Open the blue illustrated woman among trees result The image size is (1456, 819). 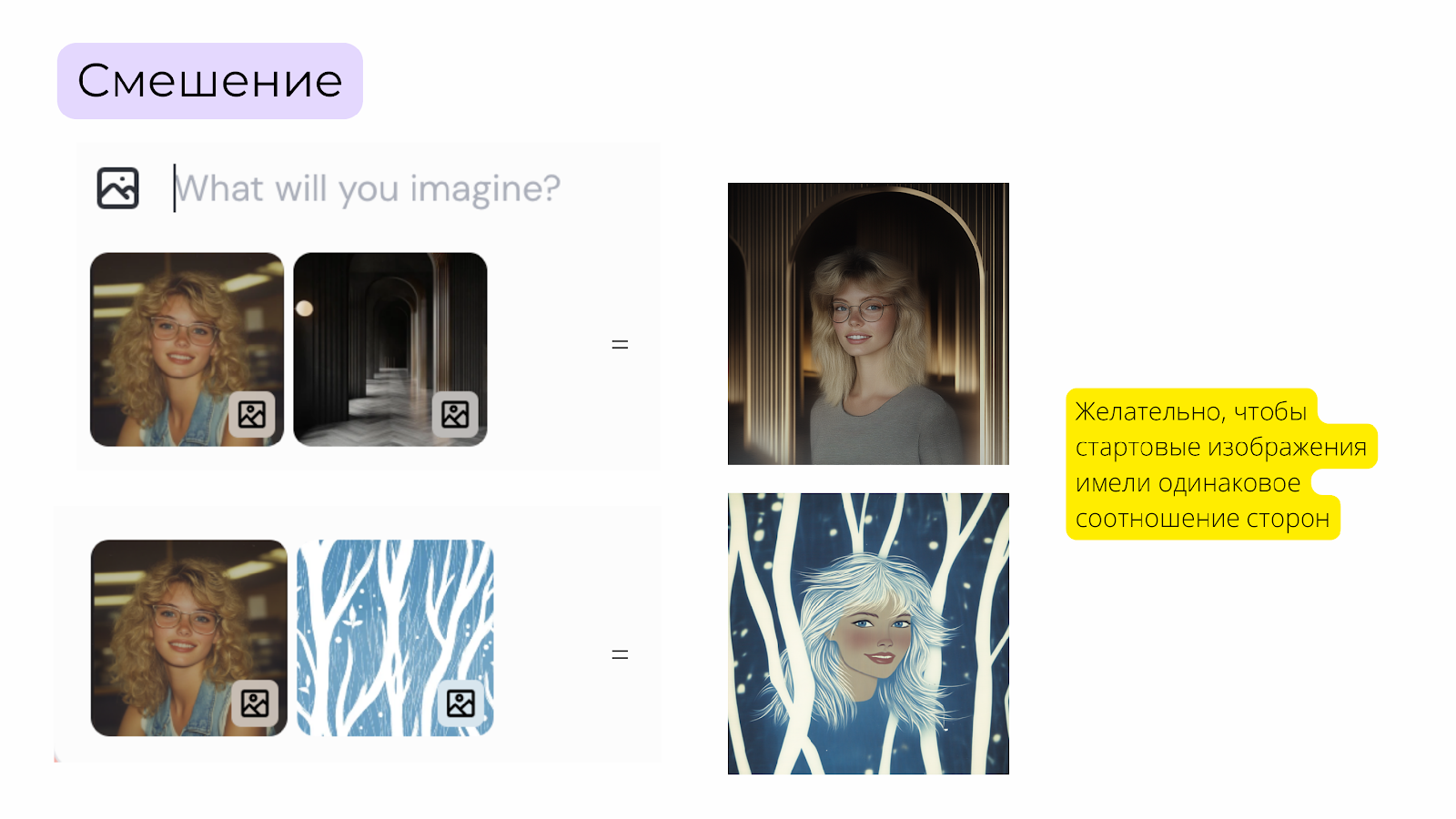click(x=868, y=633)
